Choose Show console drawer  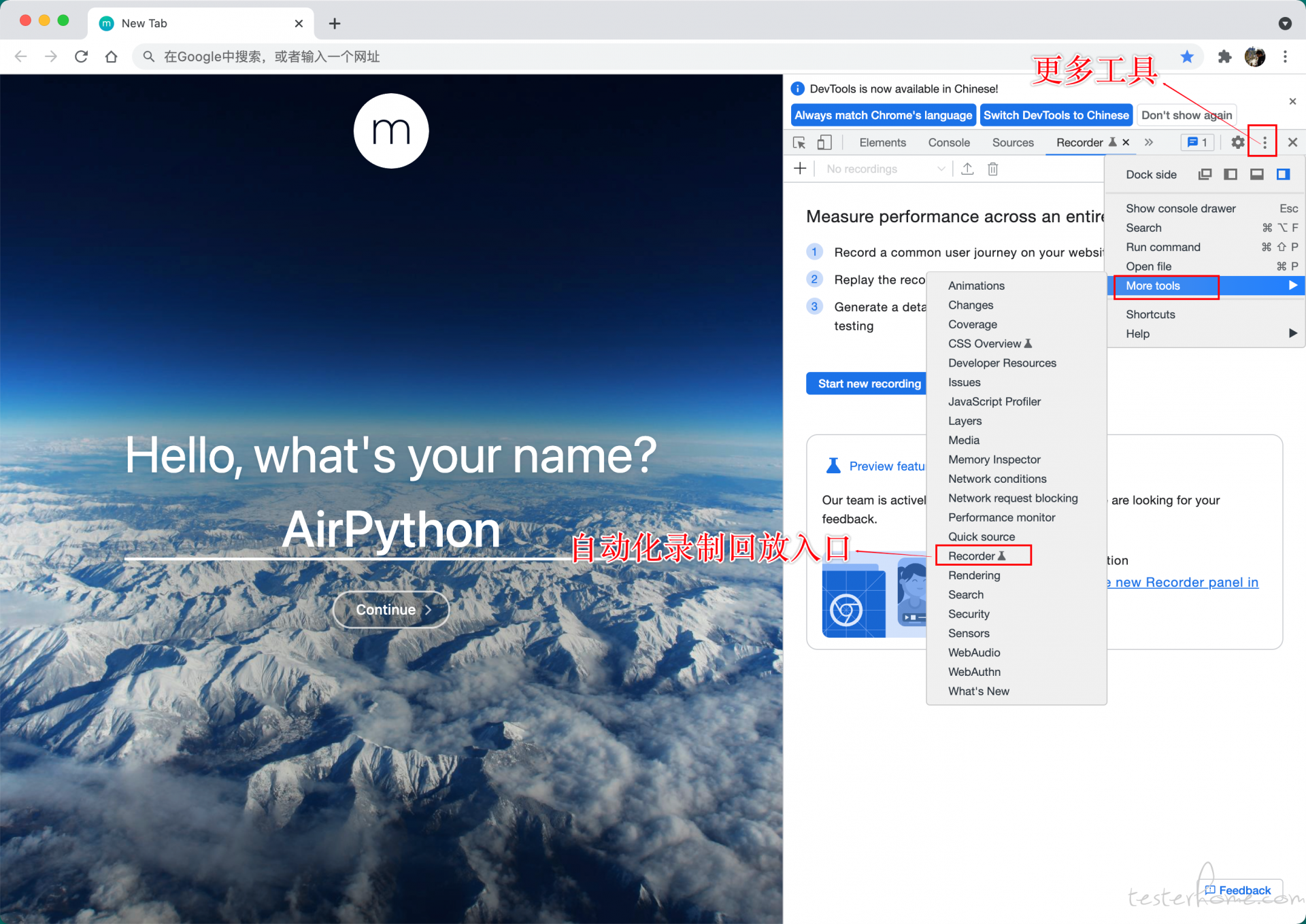coord(1206,209)
